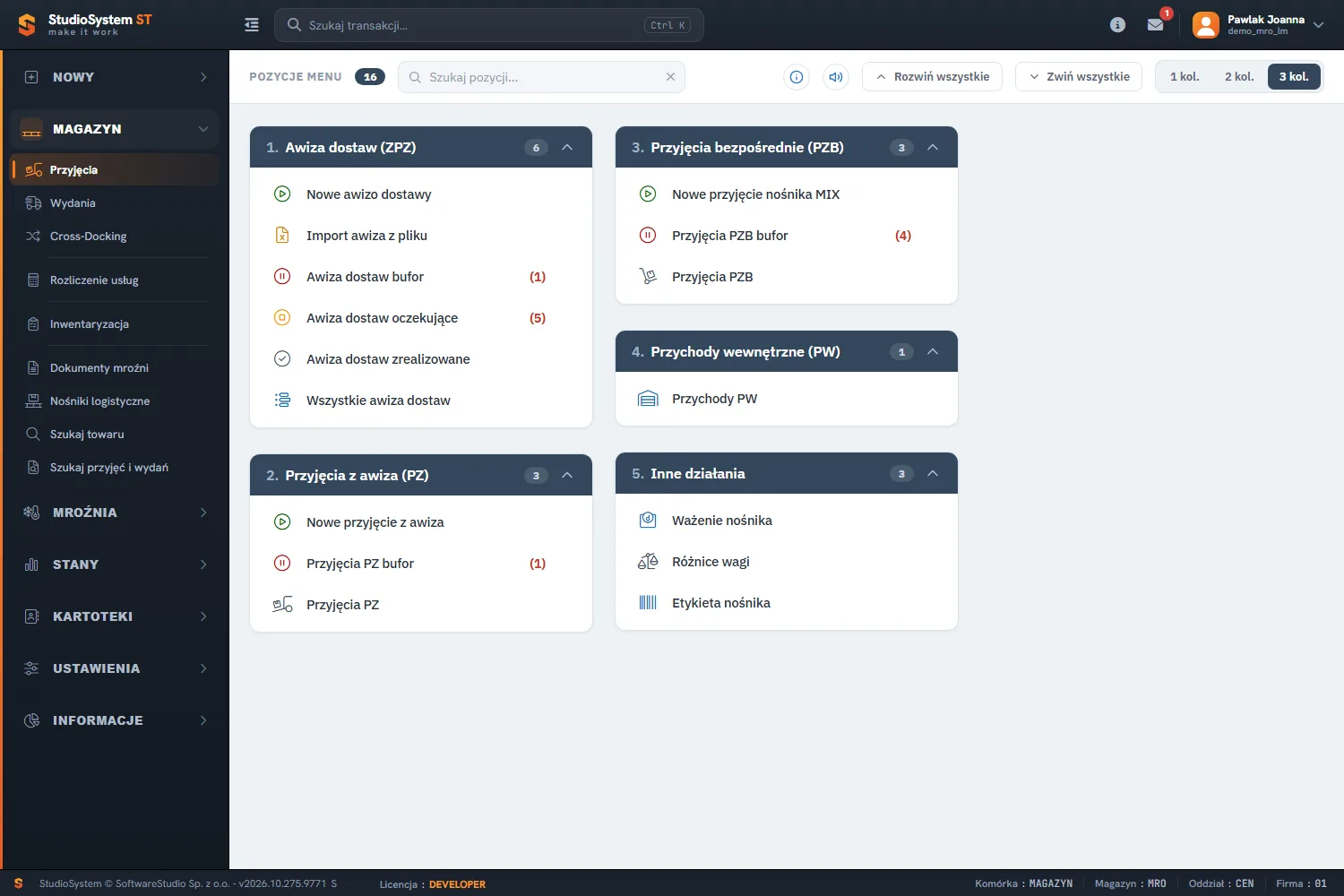1344x896 pixels.
Task: Click pause icon beside Awiza dostaw bufor
Action: pos(282,277)
